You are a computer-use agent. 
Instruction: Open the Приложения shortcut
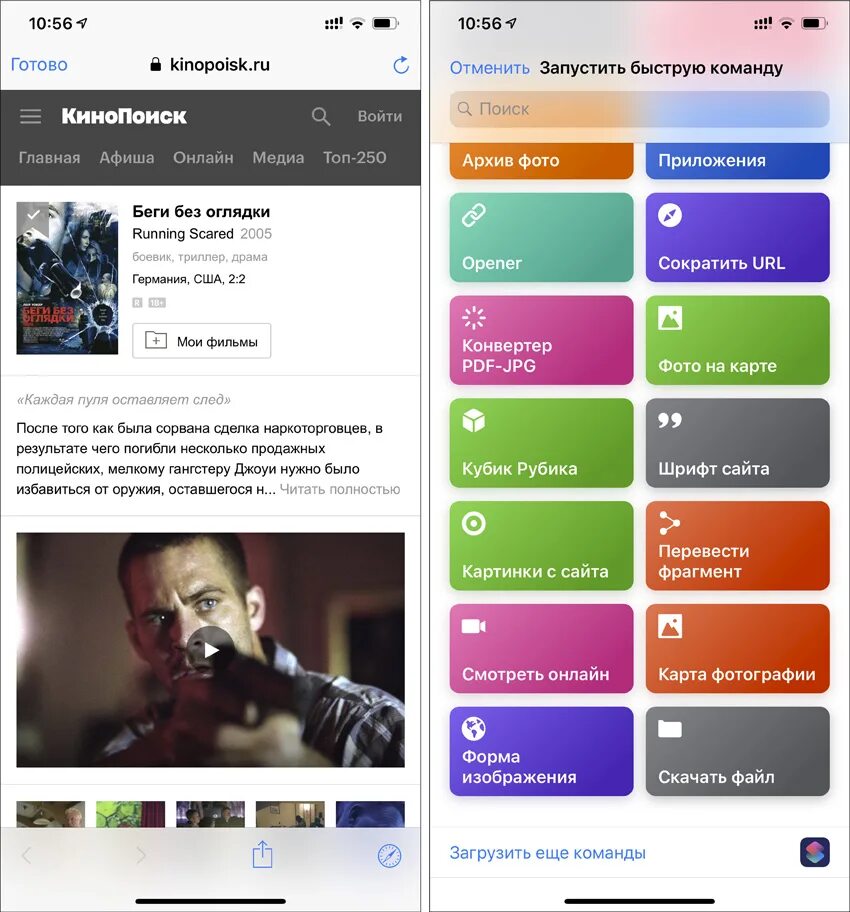[737, 161]
